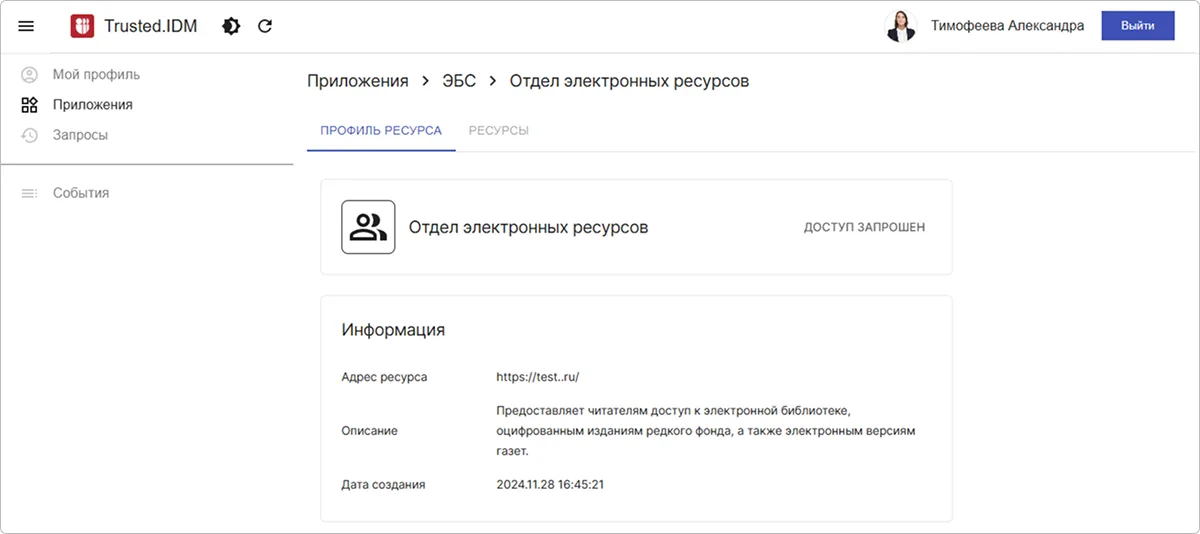Click the red Trusted.IDM logo
Screen dimensions: 1200x534
82,26
